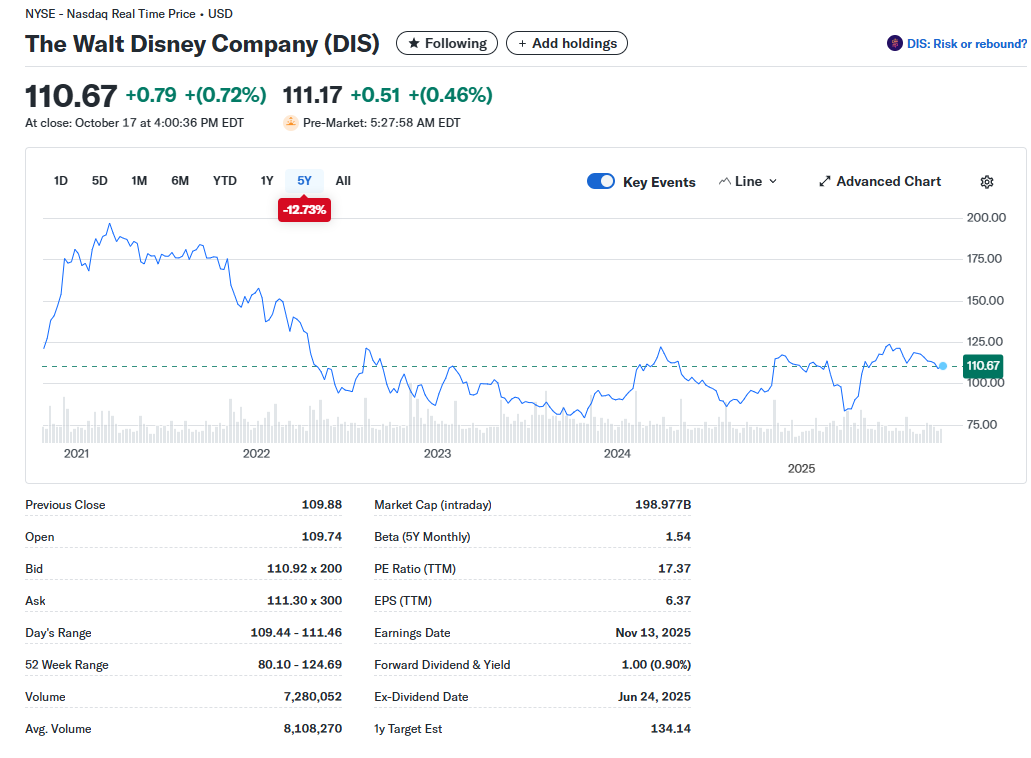
Task: Switch to the YTD range tab
Action: [224, 181]
